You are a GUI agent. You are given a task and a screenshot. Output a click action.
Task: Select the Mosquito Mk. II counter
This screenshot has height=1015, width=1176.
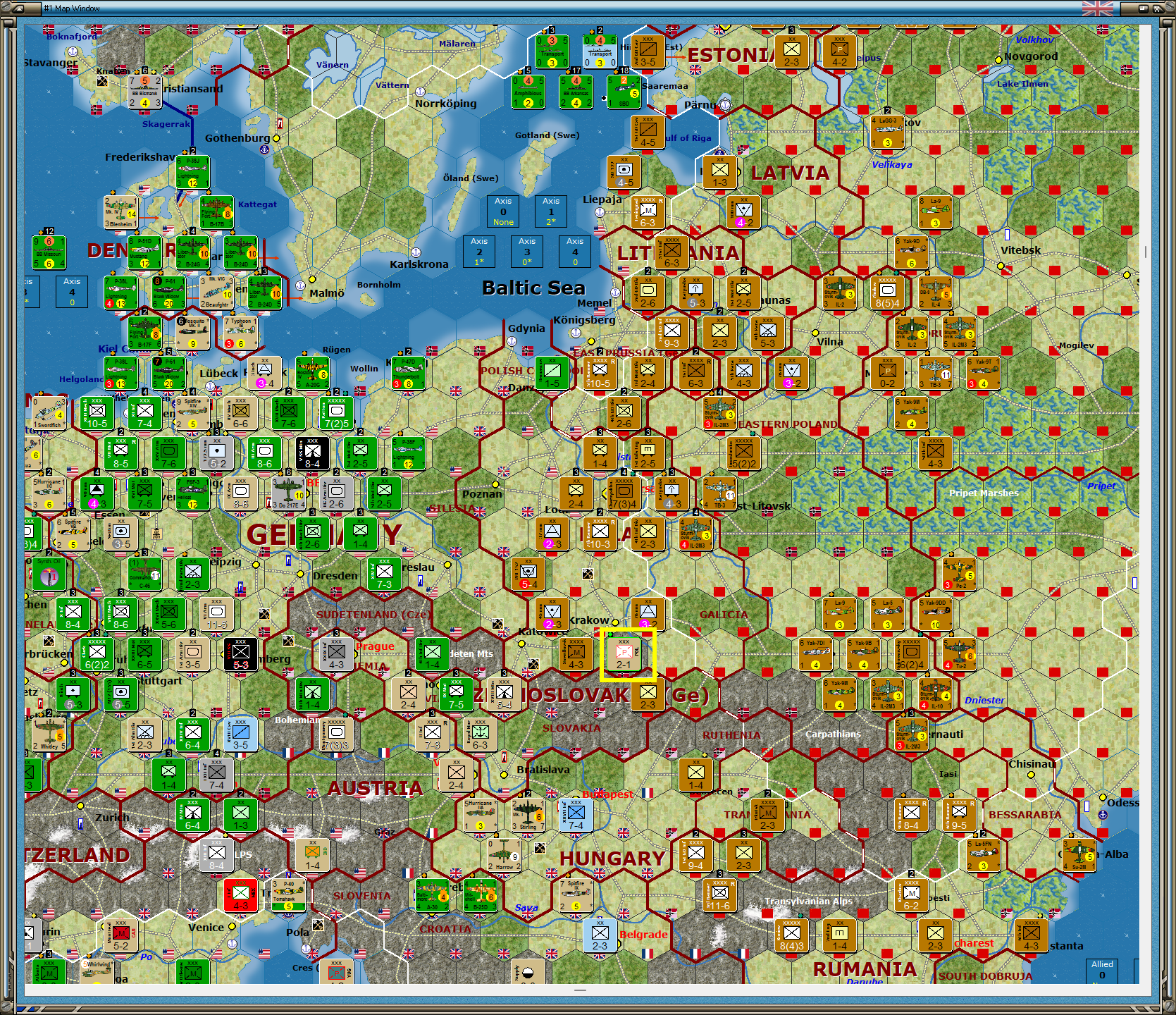click(192, 333)
